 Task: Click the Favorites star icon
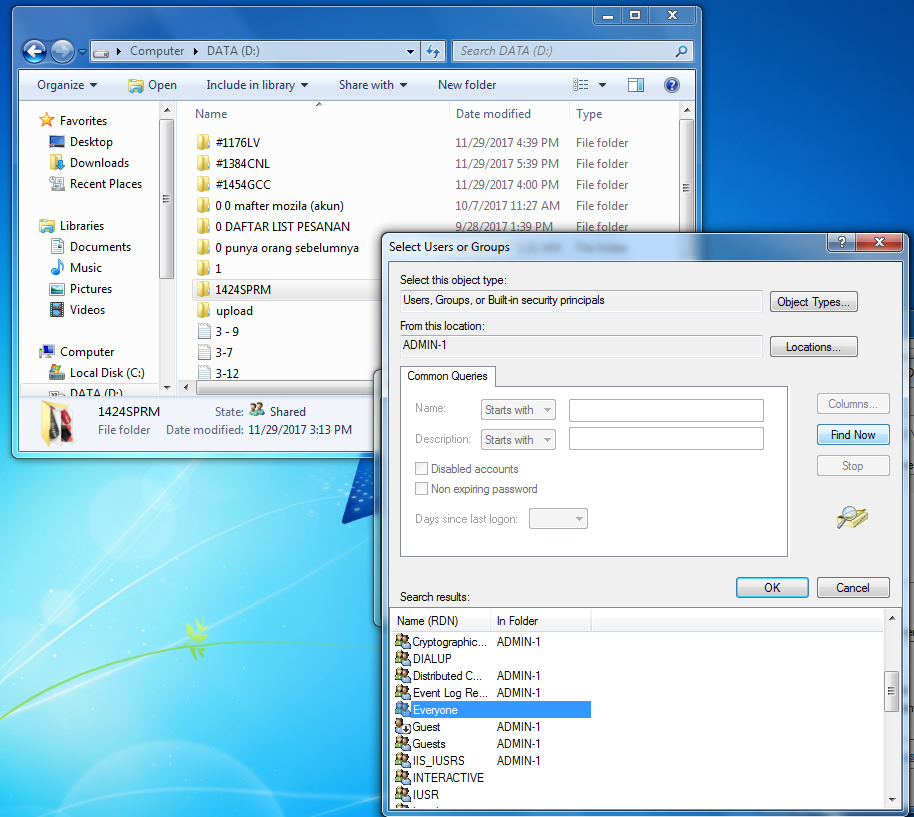coord(47,120)
